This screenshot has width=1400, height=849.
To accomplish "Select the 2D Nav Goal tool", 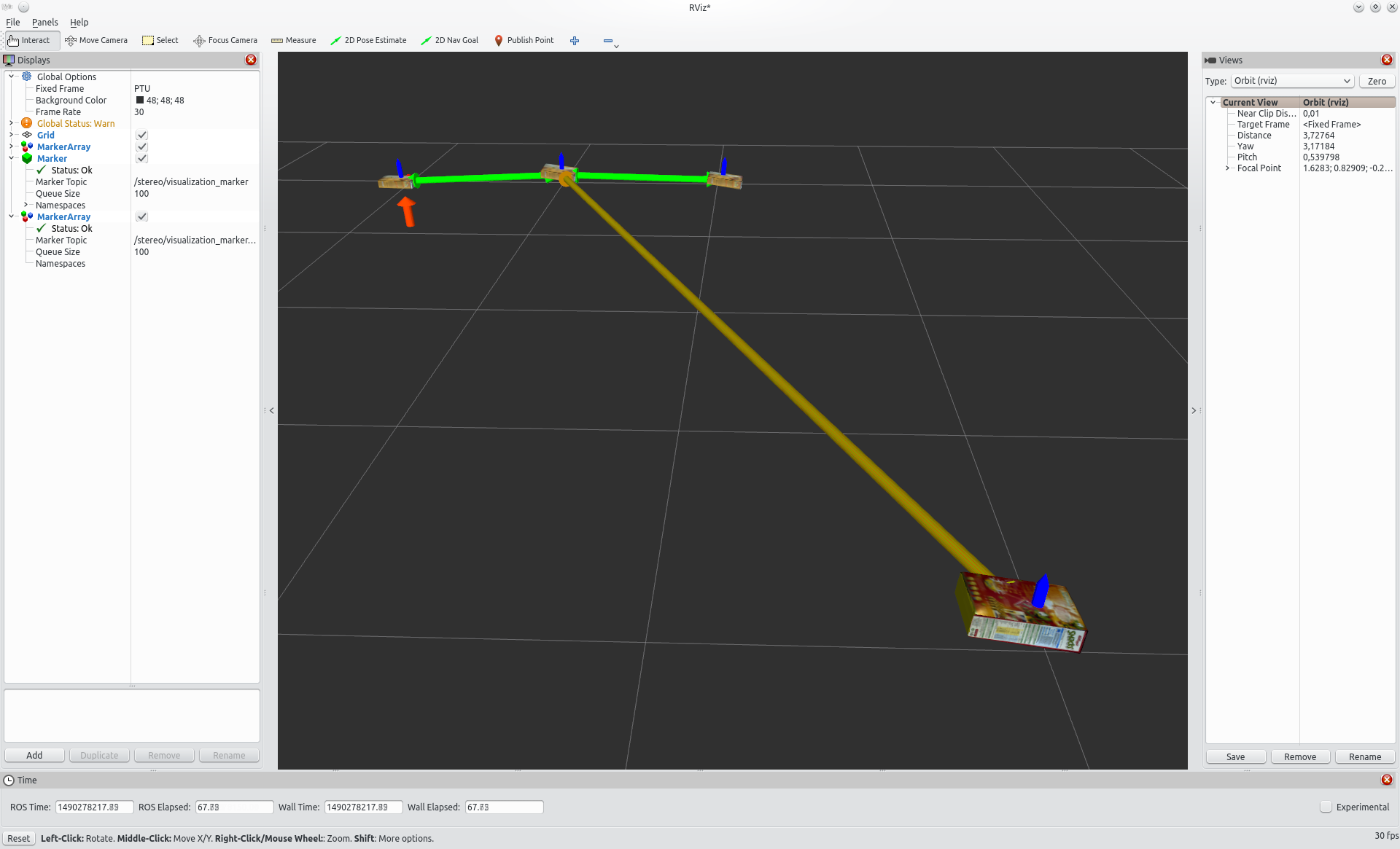I will click(x=449, y=40).
